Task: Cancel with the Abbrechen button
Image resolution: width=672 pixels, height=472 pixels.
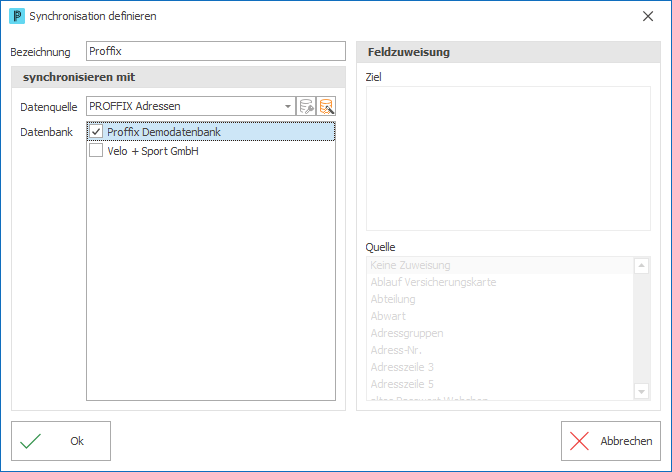Action: [x=611, y=441]
